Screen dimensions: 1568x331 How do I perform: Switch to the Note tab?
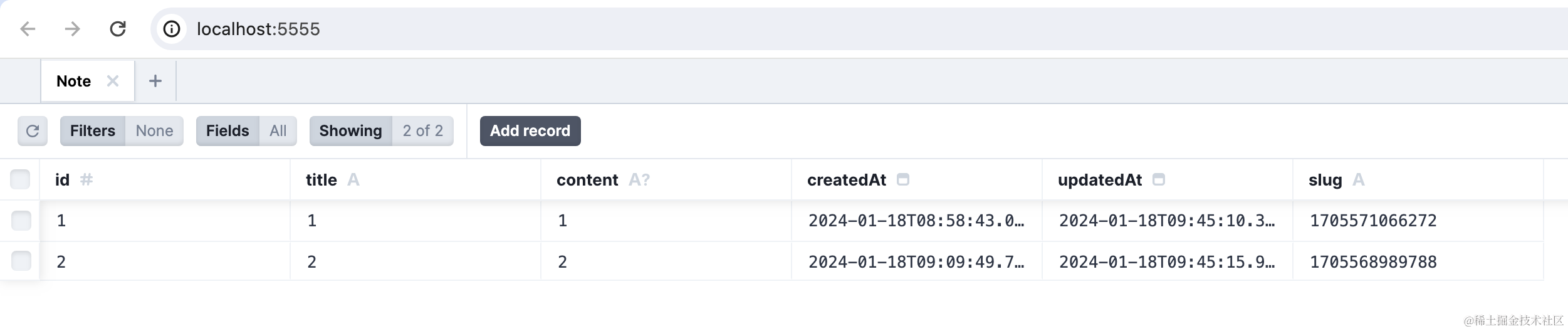74,81
